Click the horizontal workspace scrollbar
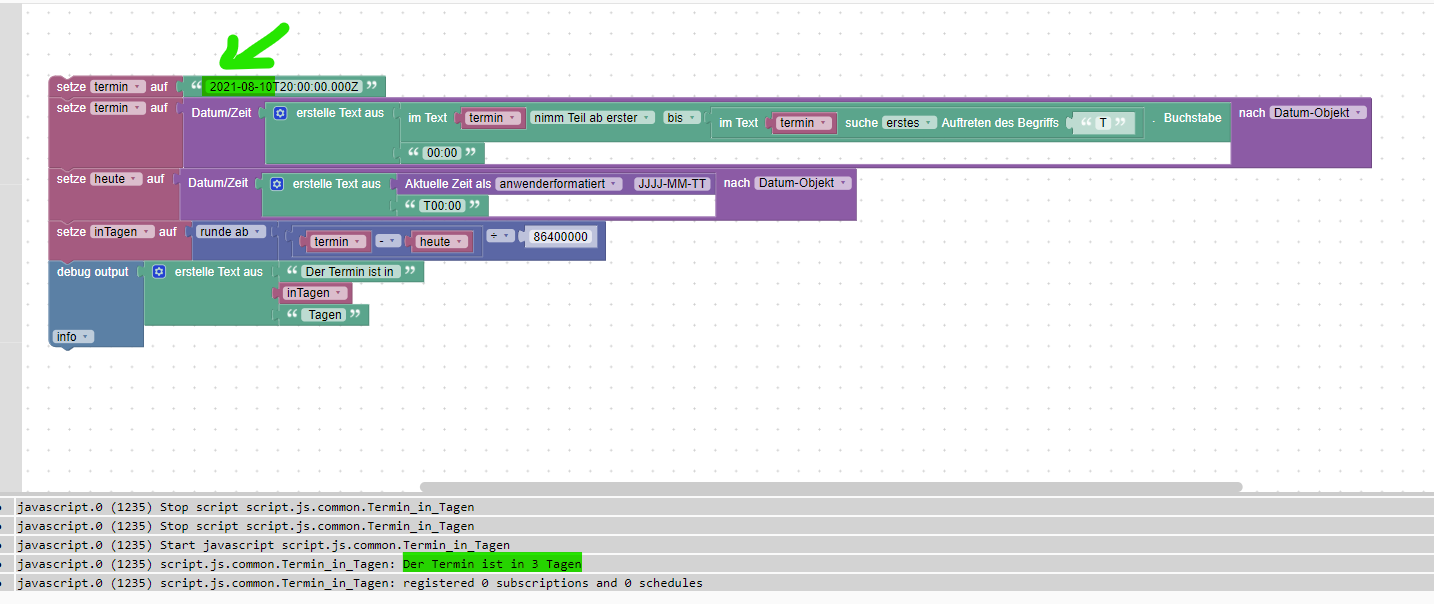This screenshot has height=604, width=1434. (830, 487)
